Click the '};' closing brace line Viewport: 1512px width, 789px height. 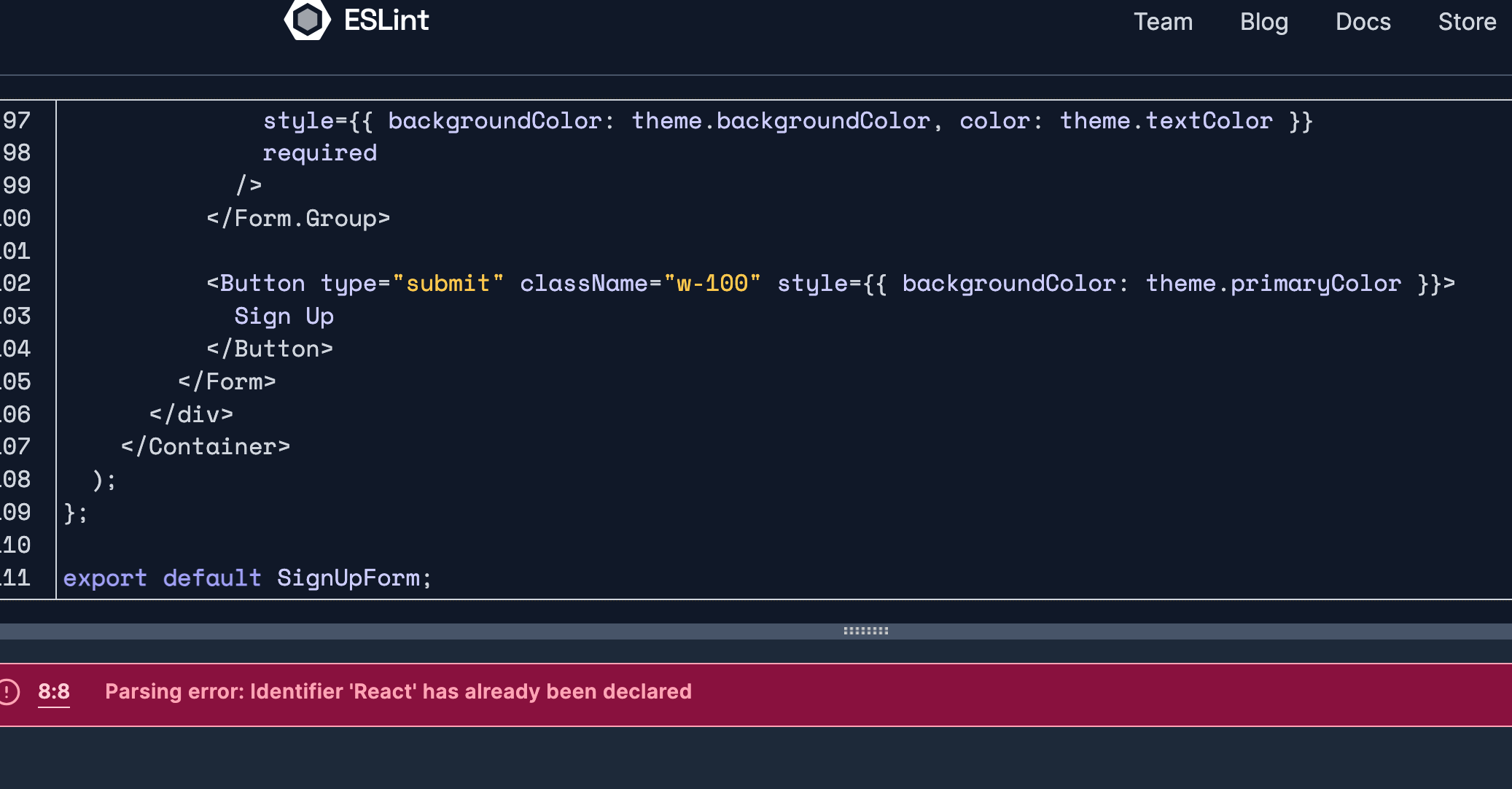click(76, 513)
